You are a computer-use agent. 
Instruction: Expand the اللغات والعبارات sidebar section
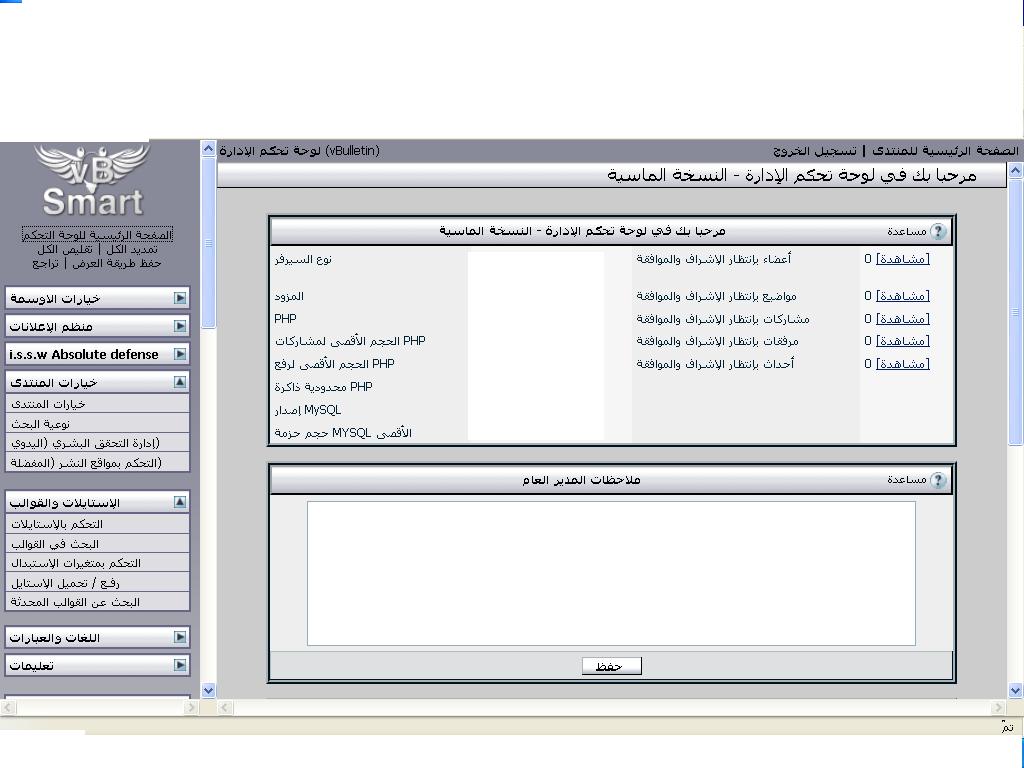click(x=180, y=637)
